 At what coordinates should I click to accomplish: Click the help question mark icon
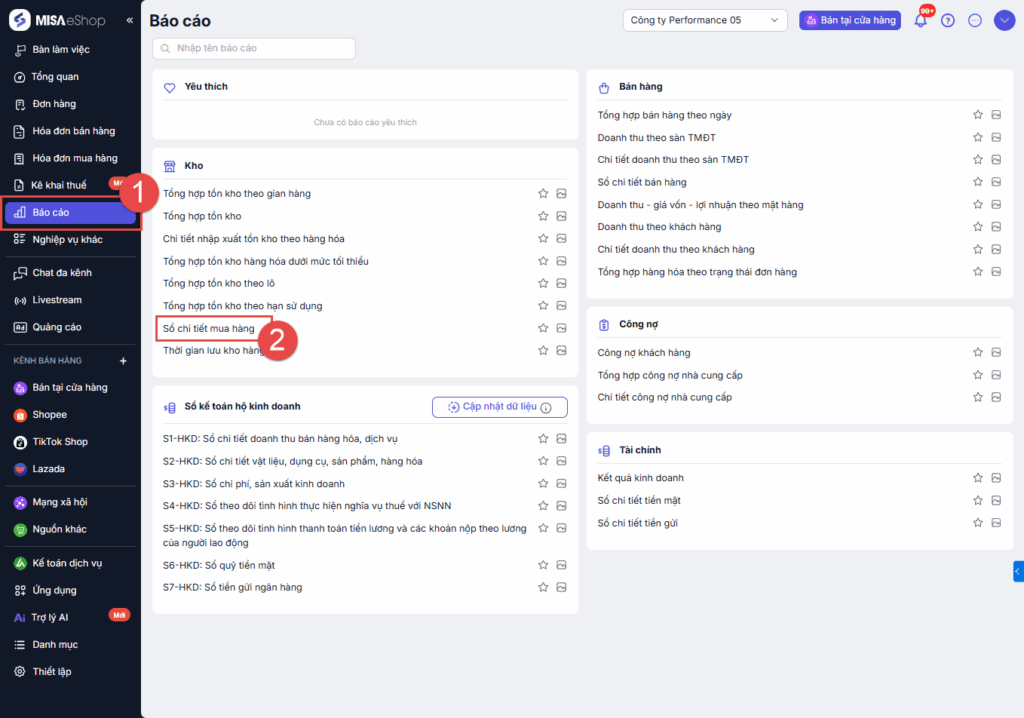coord(948,21)
